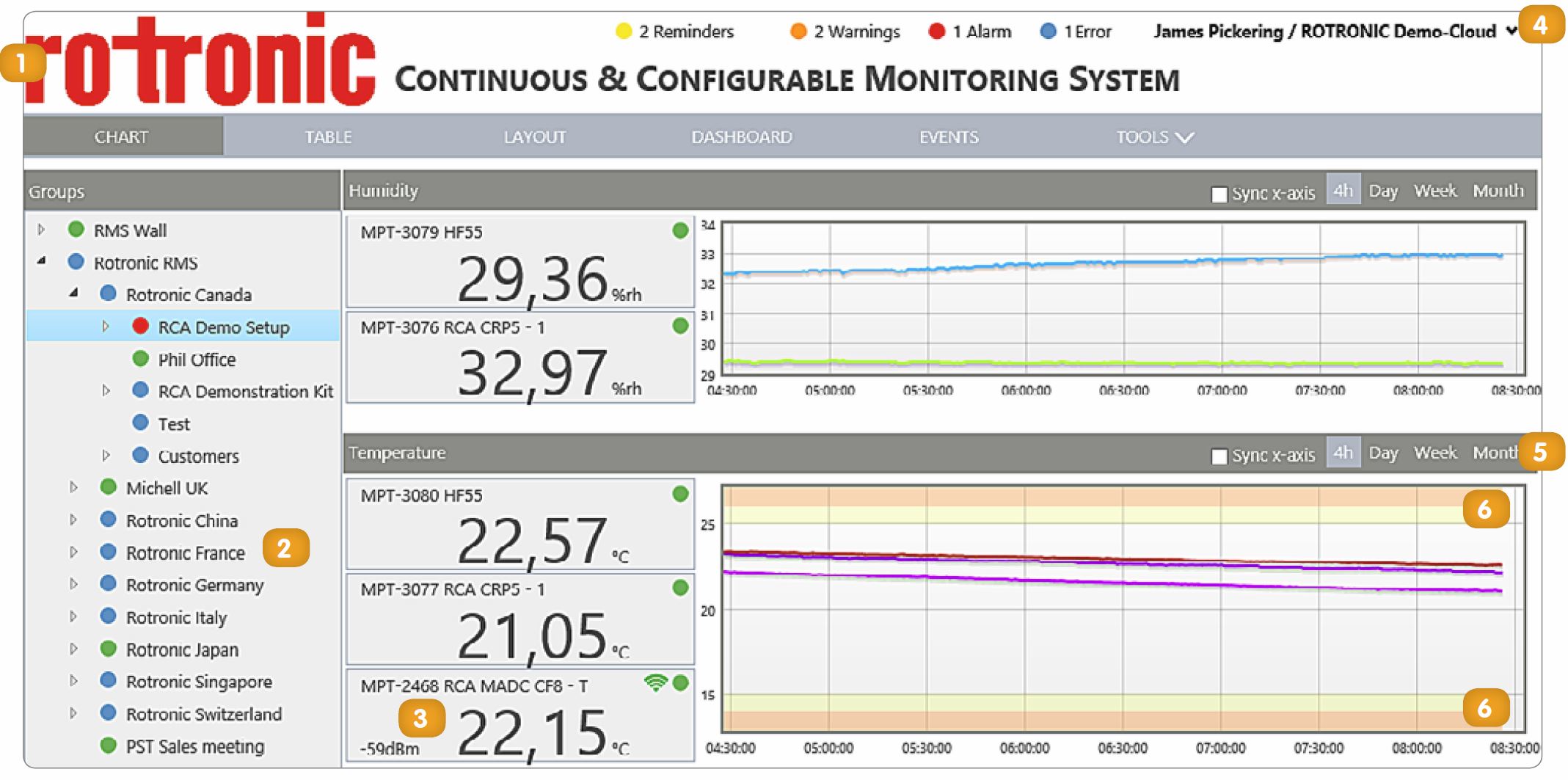The width and height of the screenshot is (1568, 780).
Task: Set the Humidity chart range to Week
Action: 1435,191
